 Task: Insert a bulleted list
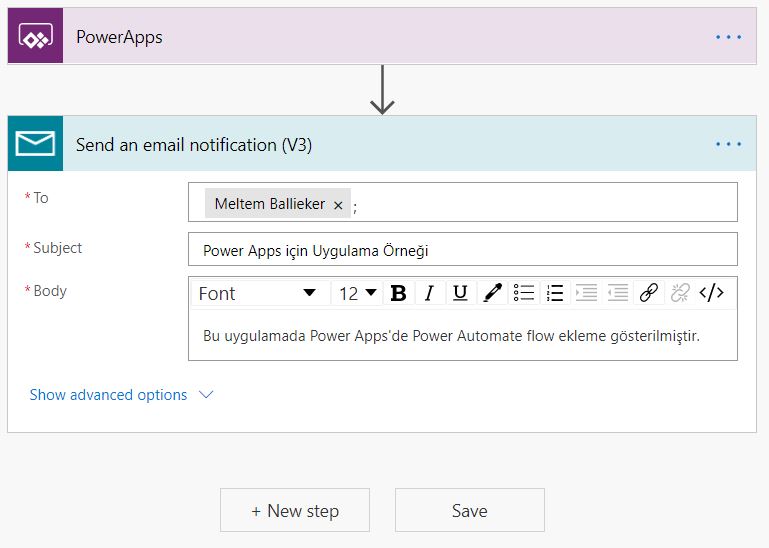point(524,293)
